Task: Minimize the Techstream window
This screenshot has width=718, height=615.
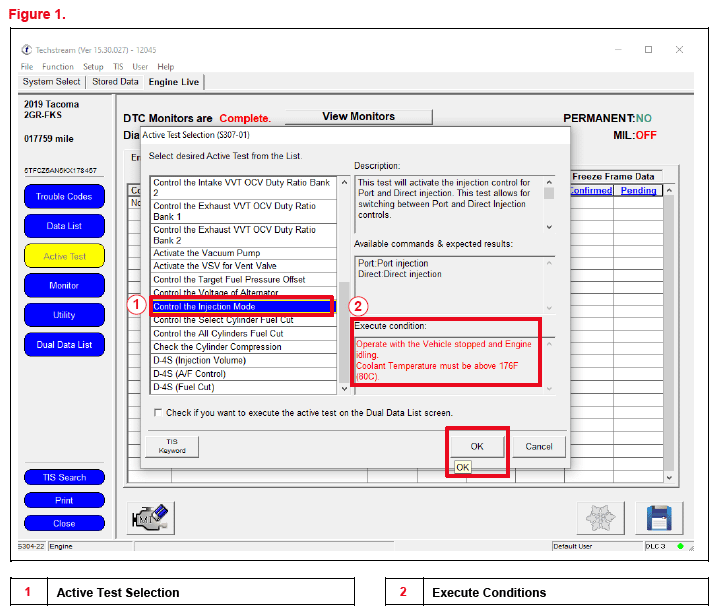Action: (x=618, y=49)
